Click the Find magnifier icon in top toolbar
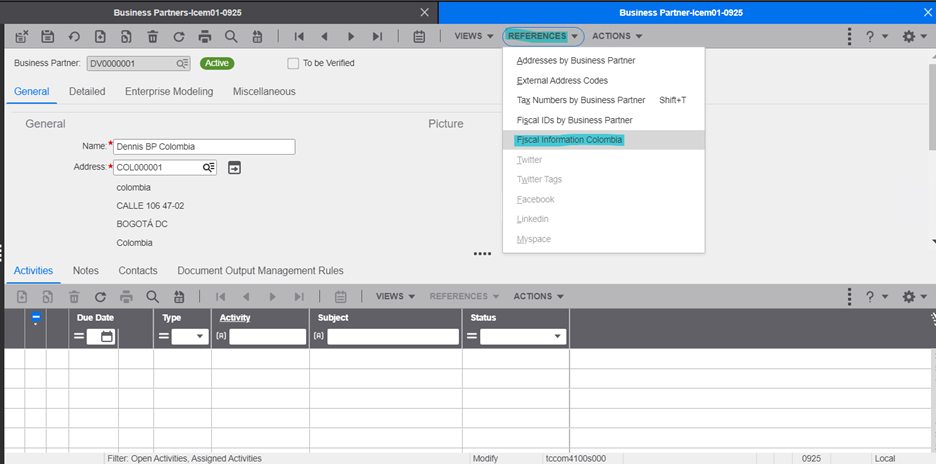 [x=231, y=36]
